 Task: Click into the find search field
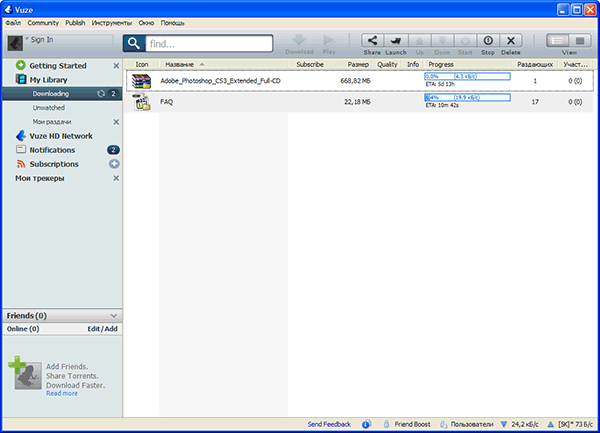click(x=209, y=44)
